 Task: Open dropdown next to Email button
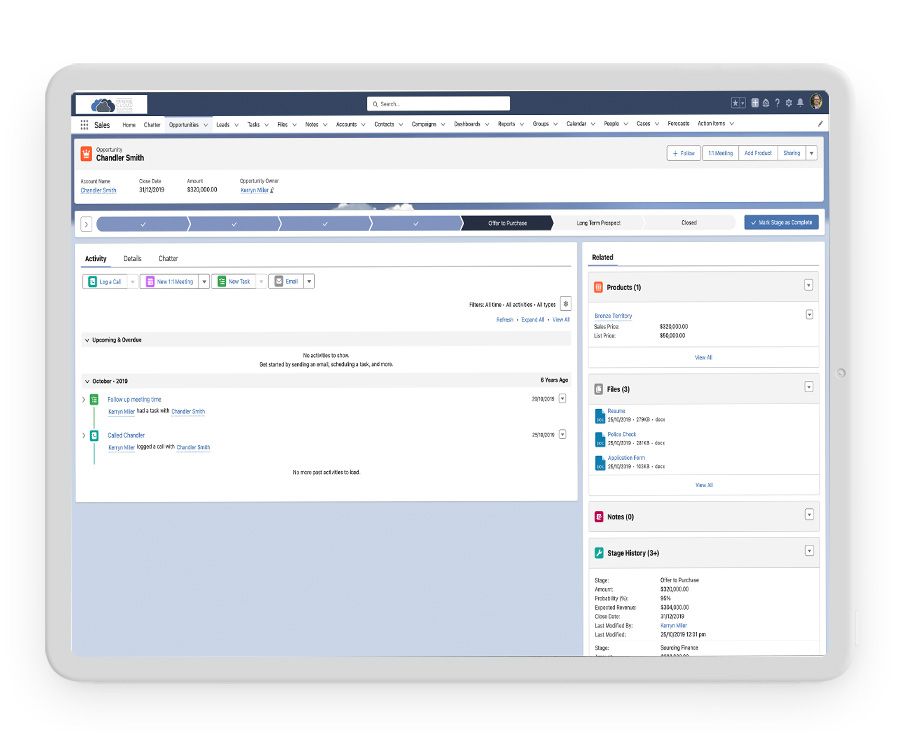pyautogui.click(x=309, y=282)
